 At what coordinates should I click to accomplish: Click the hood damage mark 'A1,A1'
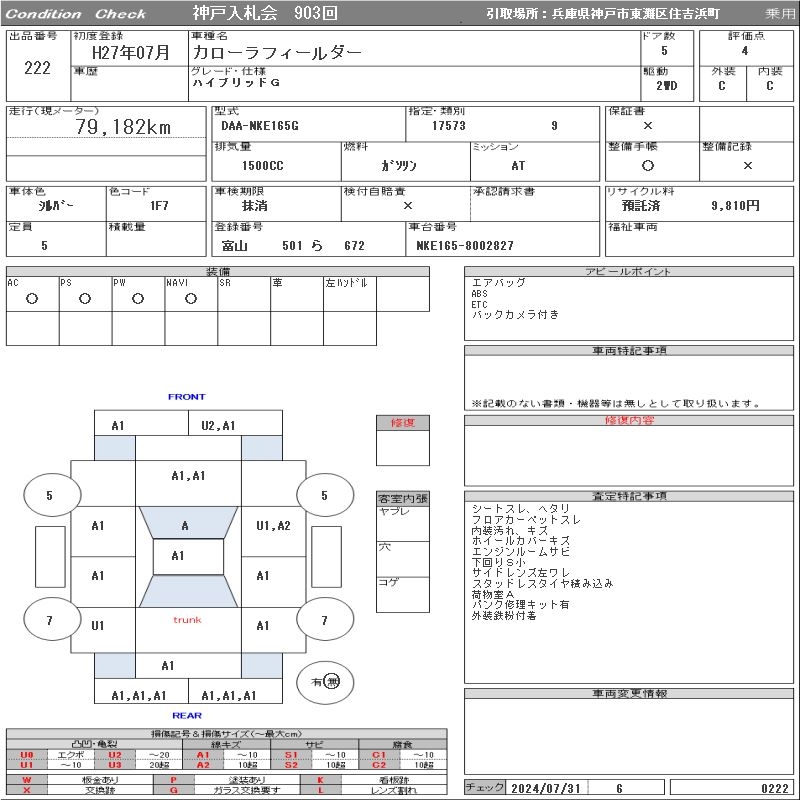(x=188, y=476)
